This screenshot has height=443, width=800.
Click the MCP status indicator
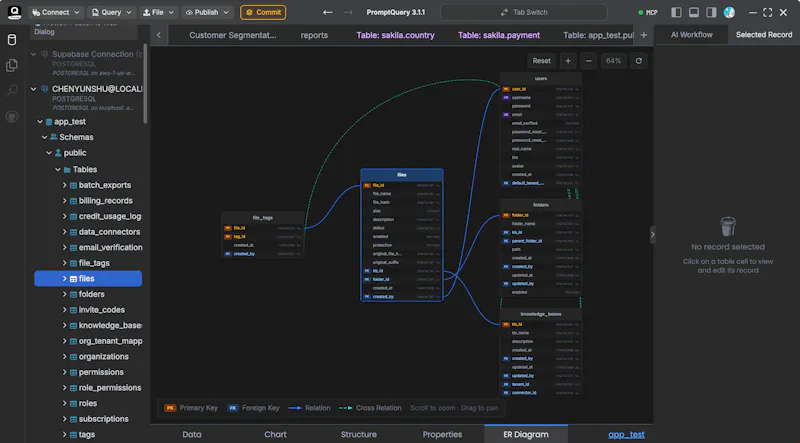click(648, 12)
